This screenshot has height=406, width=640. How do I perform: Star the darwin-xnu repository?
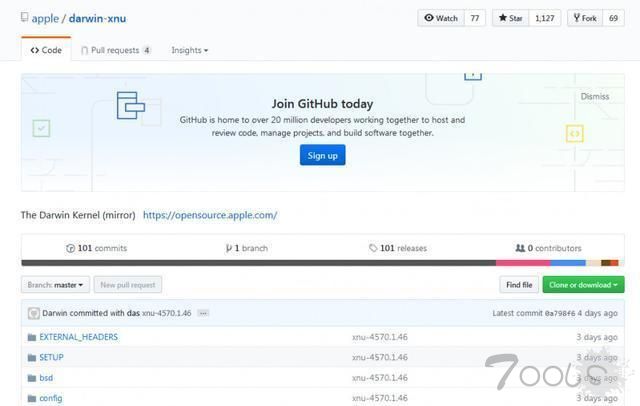(512, 18)
